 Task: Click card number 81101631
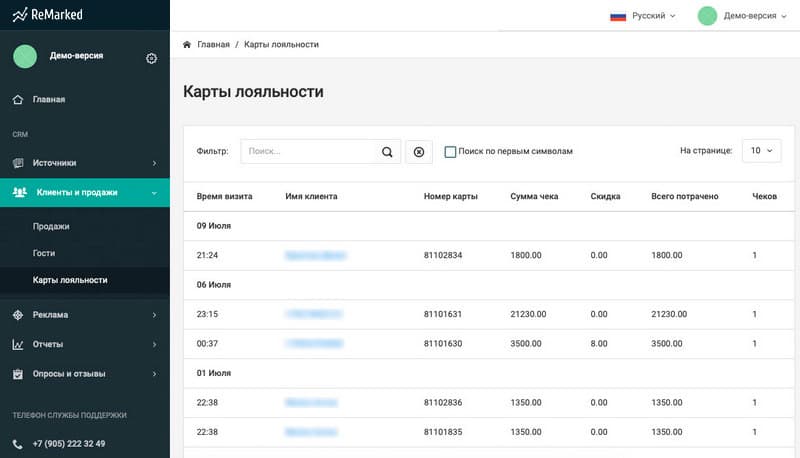(443, 314)
